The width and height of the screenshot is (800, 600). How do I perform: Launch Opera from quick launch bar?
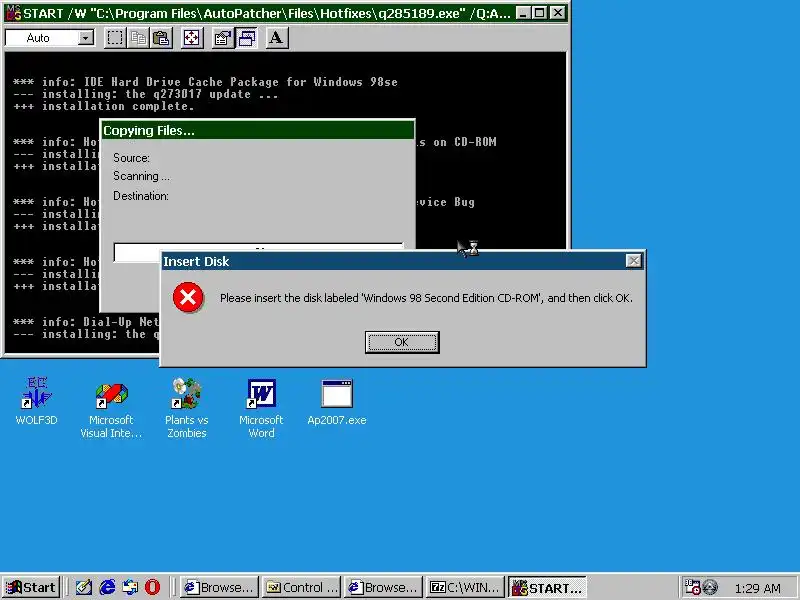click(153, 587)
